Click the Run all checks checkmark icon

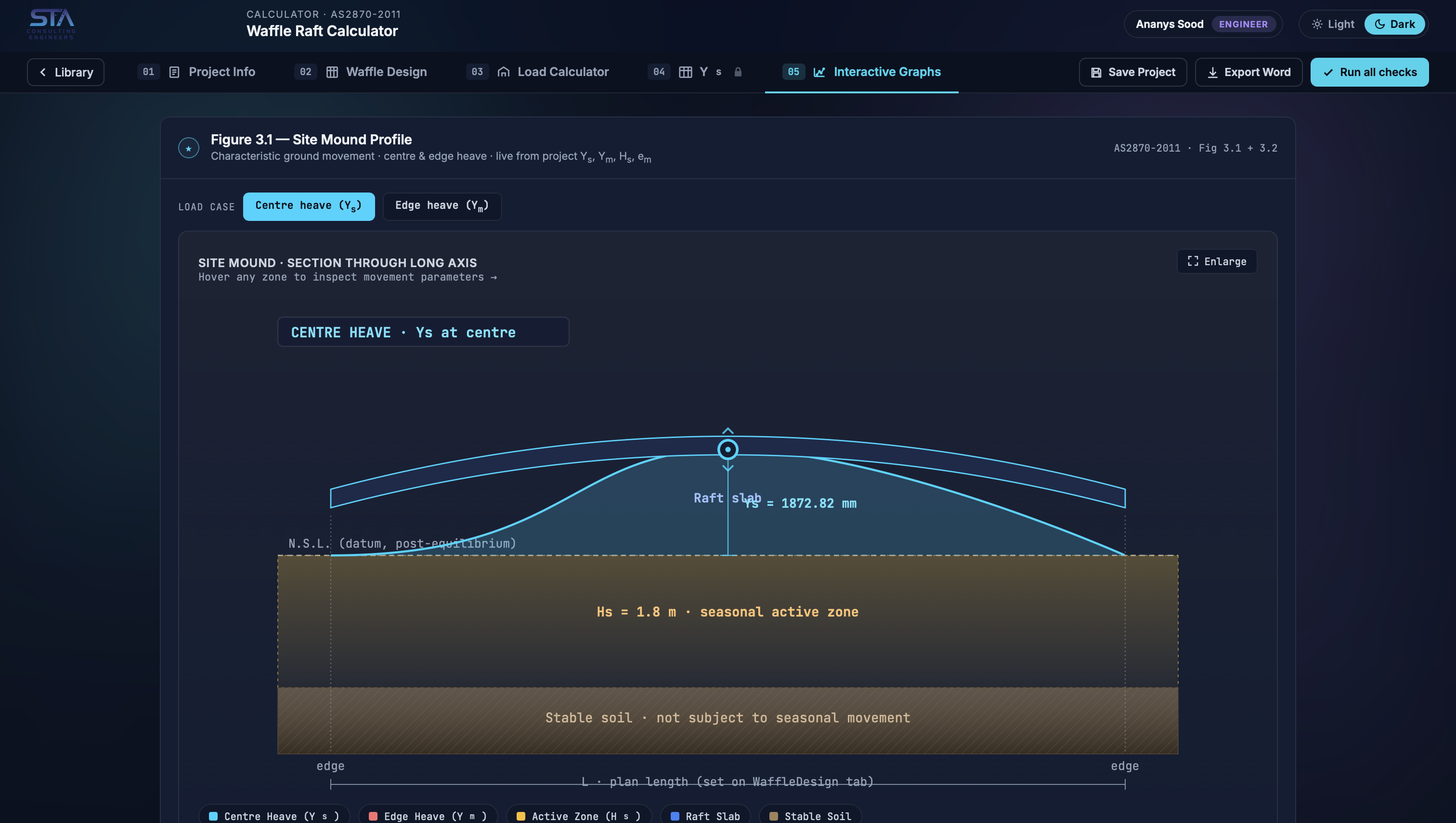(1328, 72)
